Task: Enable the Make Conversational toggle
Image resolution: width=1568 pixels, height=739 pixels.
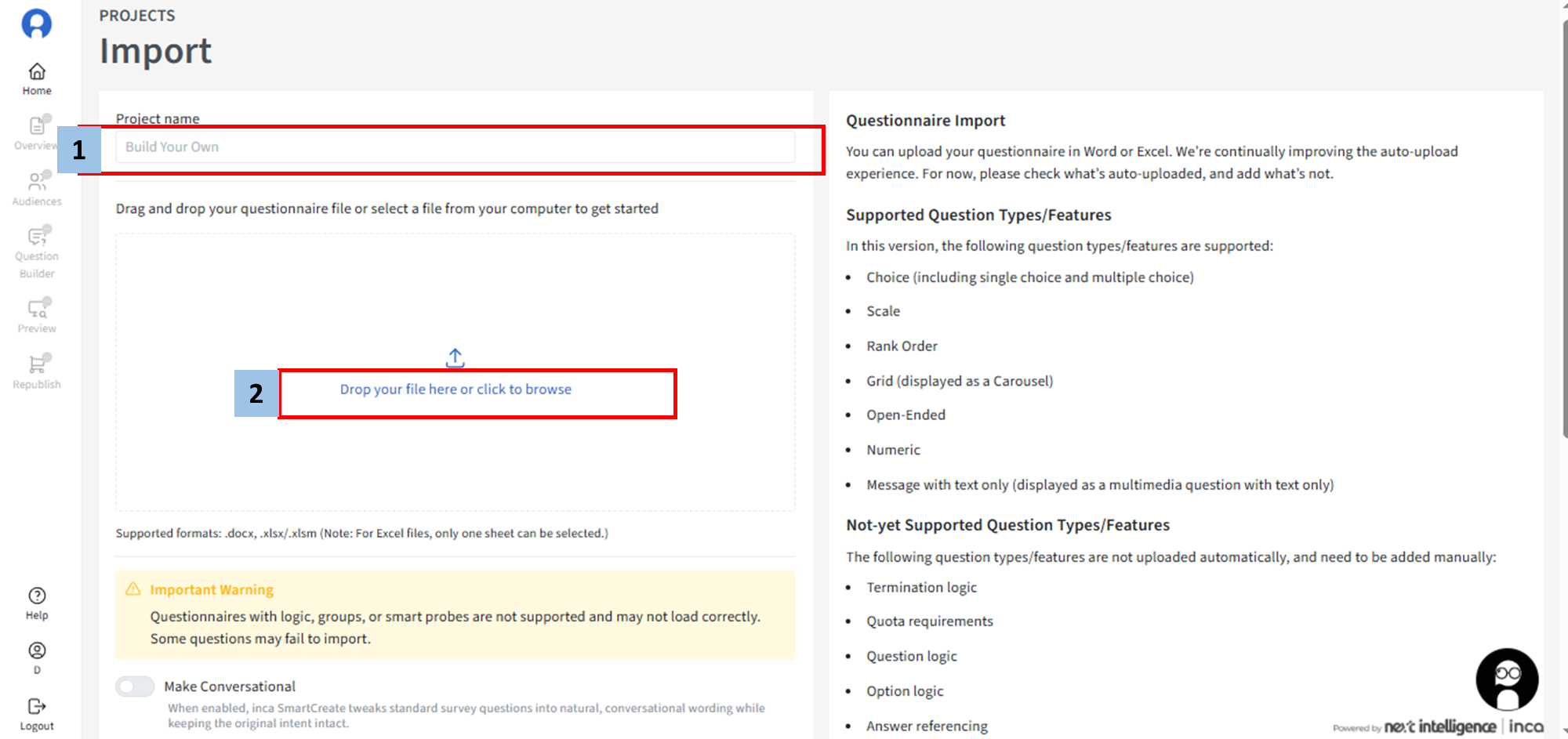Action: coord(136,686)
